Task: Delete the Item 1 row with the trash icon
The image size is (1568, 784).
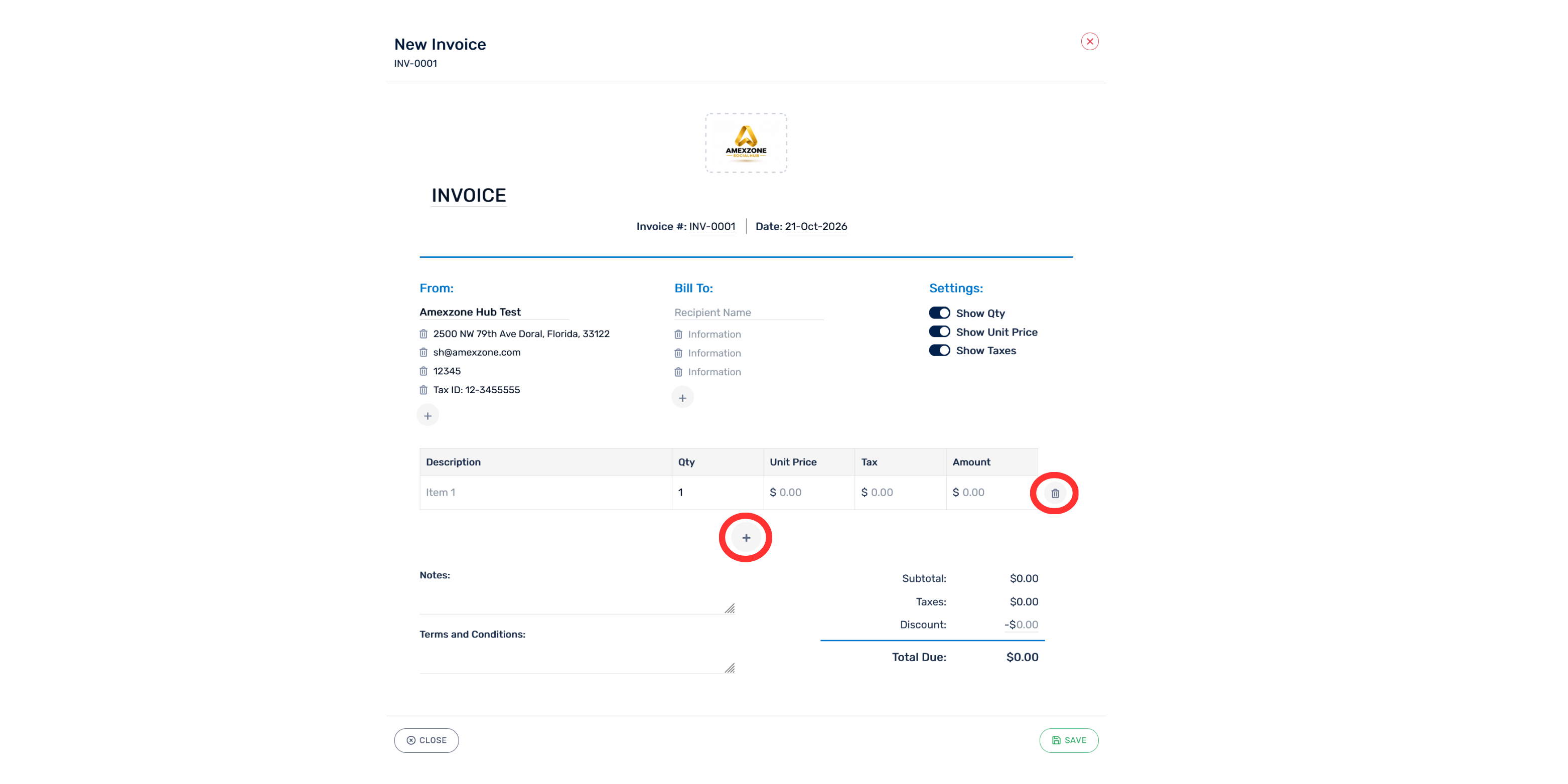Action: tap(1056, 493)
